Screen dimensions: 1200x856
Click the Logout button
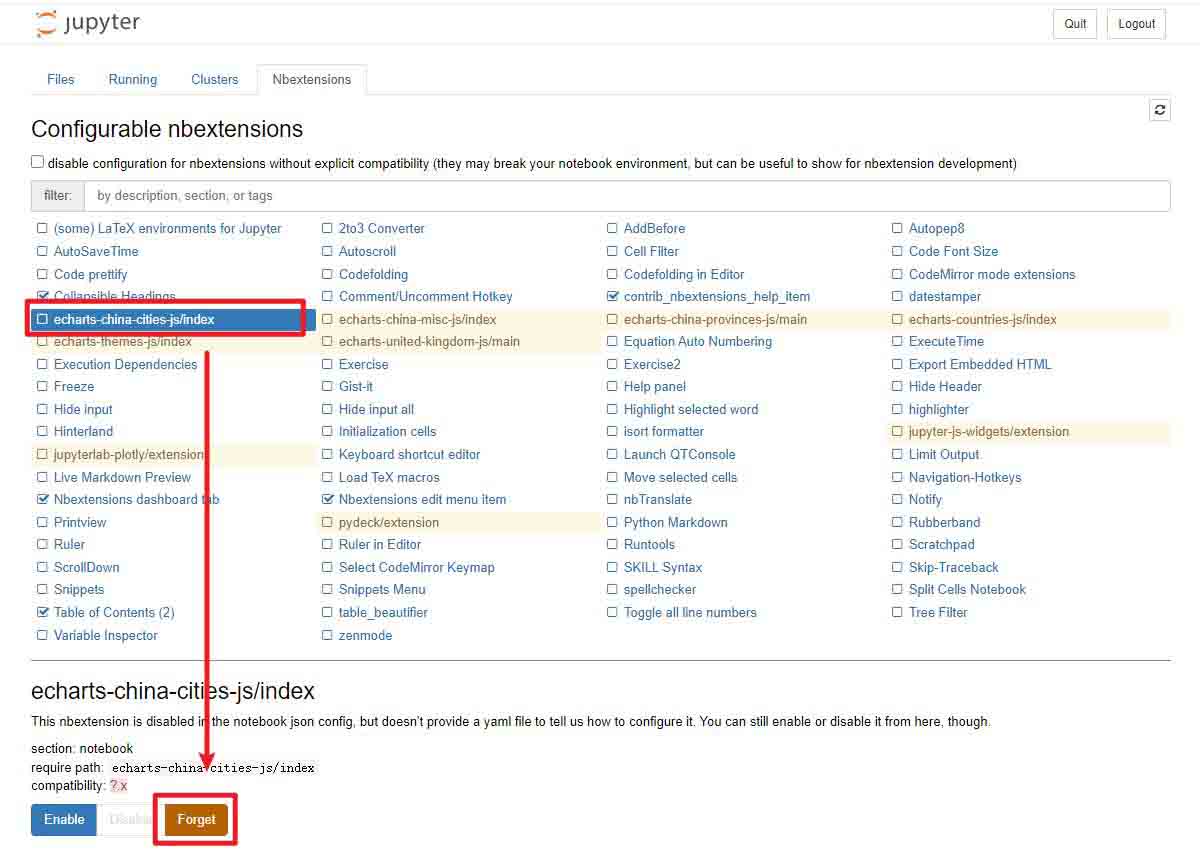[1137, 24]
